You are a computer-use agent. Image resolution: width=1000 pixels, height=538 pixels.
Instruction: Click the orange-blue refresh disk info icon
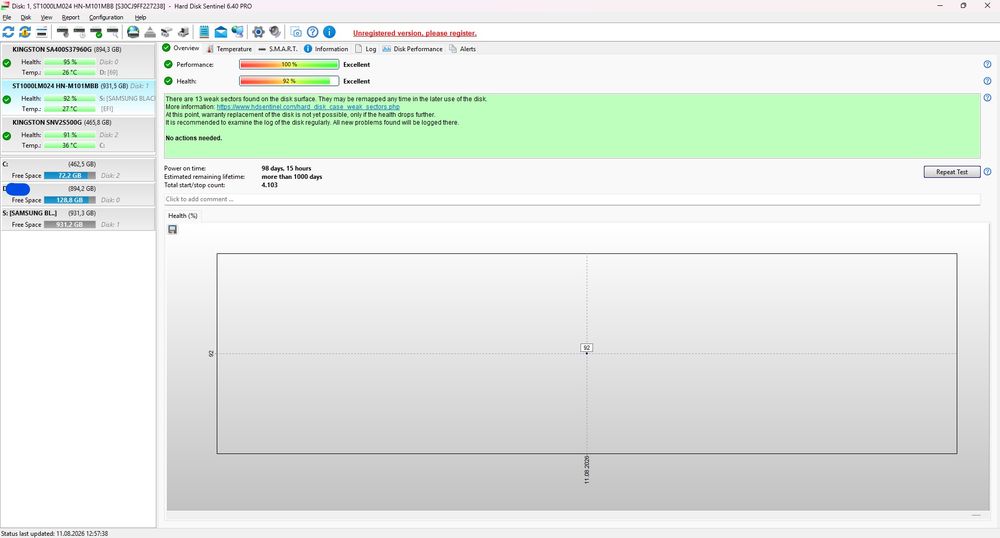coord(25,32)
